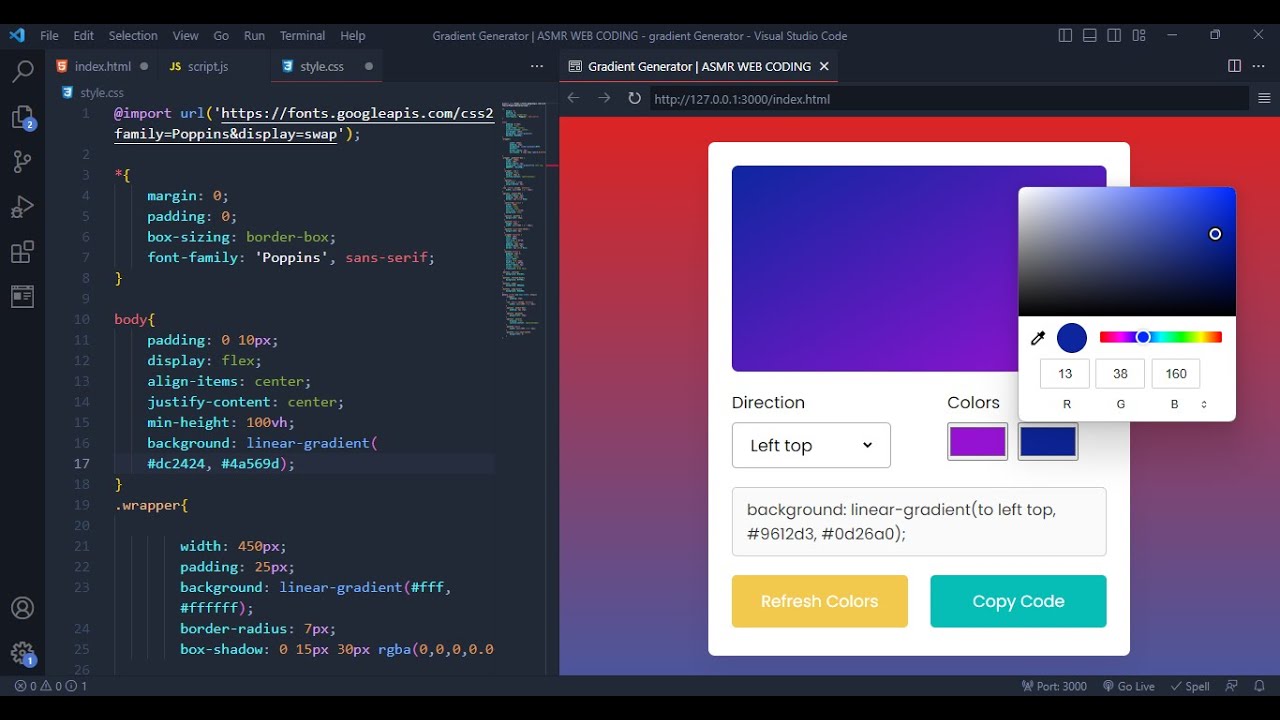Open the Direction dropdown showing Left top
The image size is (1280, 720).
click(811, 445)
